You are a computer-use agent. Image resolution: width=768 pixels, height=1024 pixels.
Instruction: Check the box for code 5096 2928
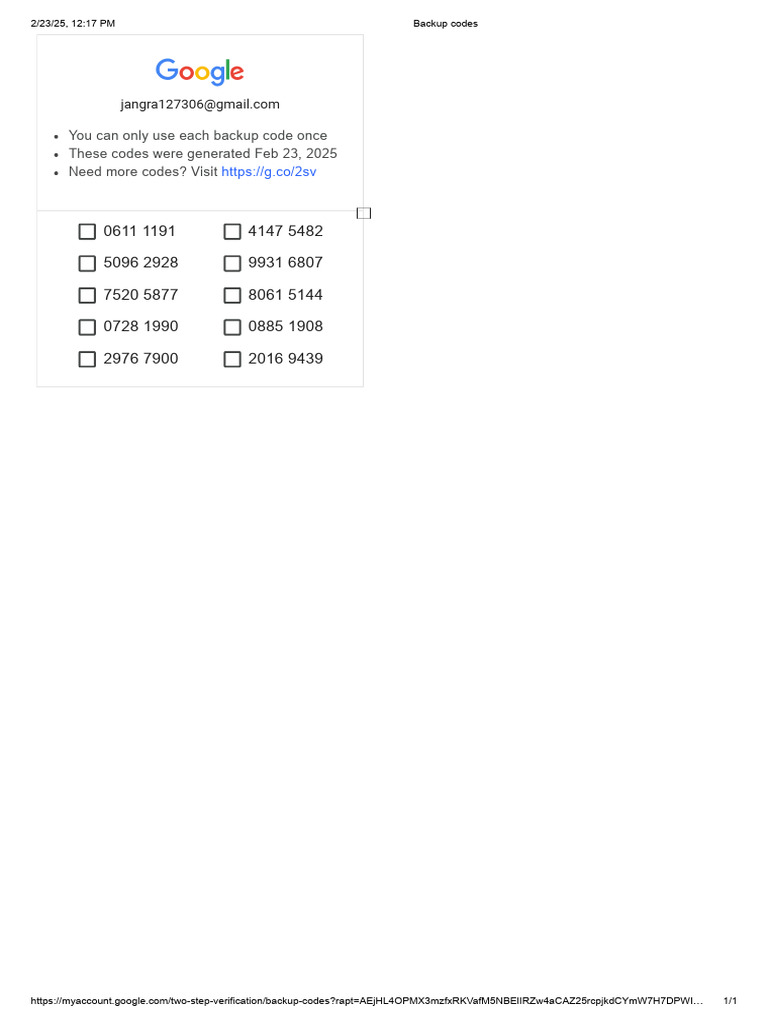(87, 264)
